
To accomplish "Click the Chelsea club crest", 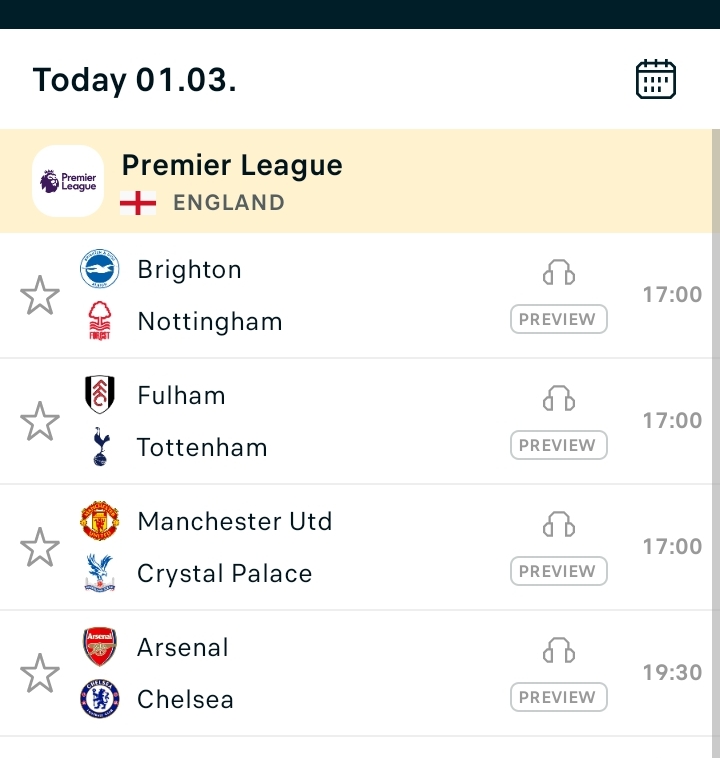I will point(100,698).
